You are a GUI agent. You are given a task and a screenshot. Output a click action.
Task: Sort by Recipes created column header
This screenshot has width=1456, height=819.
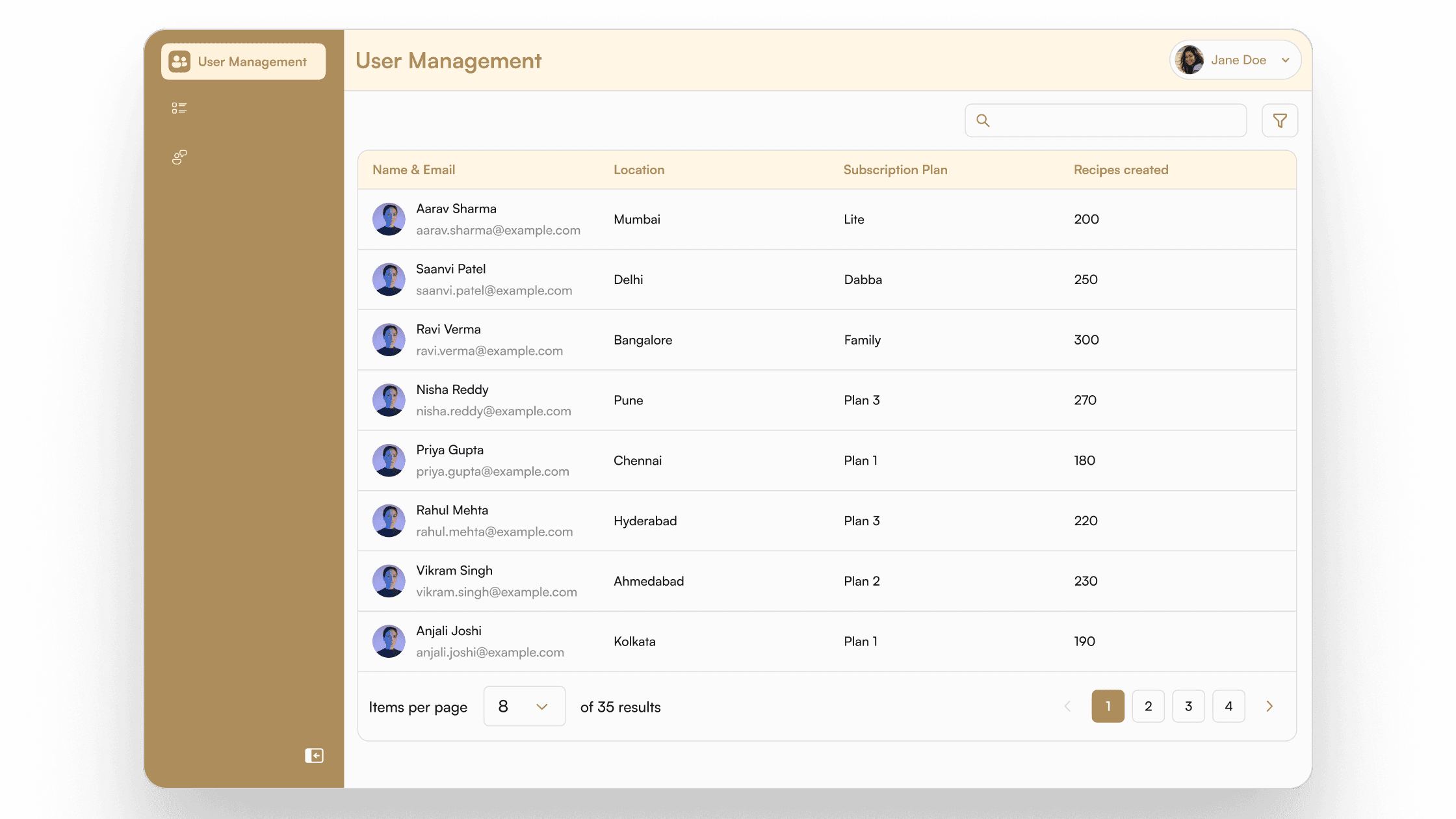[x=1121, y=170]
